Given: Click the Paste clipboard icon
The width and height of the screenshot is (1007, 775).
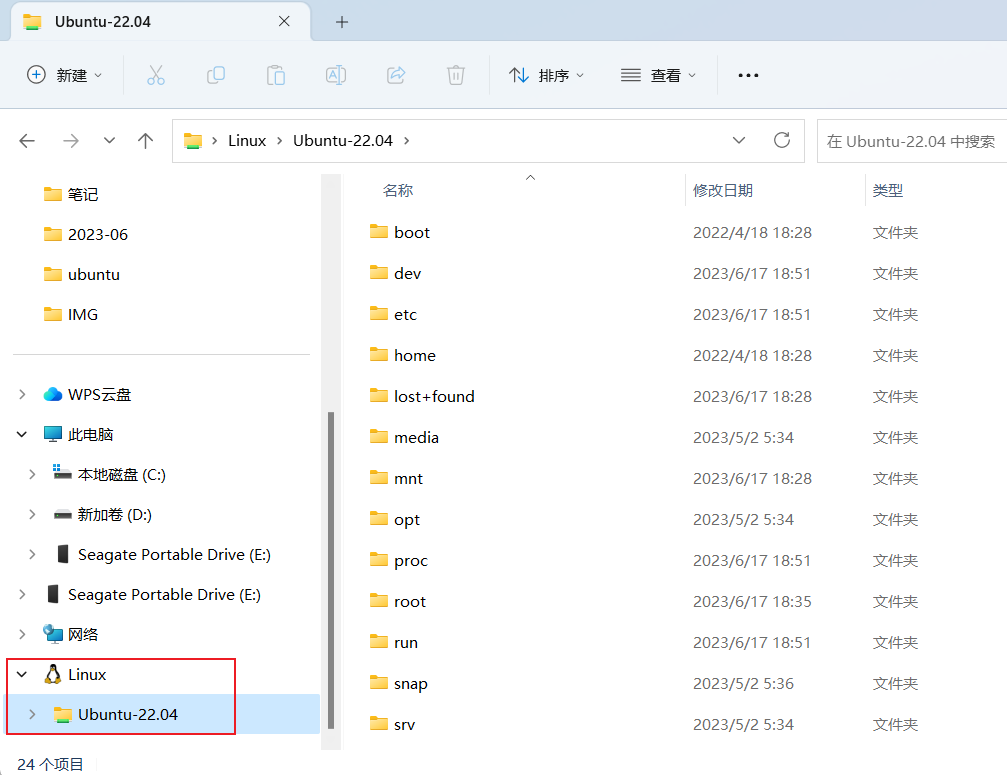Looking at the screenshot, I should pyautogui.click(x=276, y=75).
